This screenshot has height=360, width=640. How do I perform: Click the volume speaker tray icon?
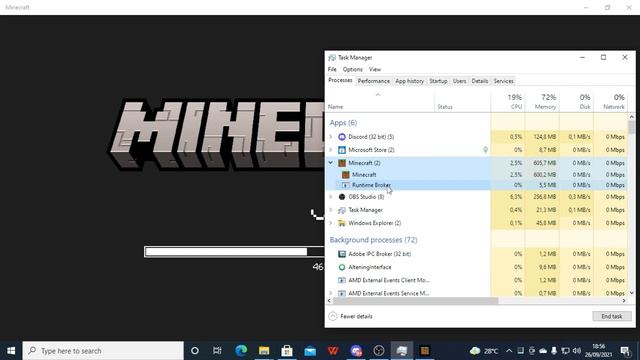coord(576,351)
